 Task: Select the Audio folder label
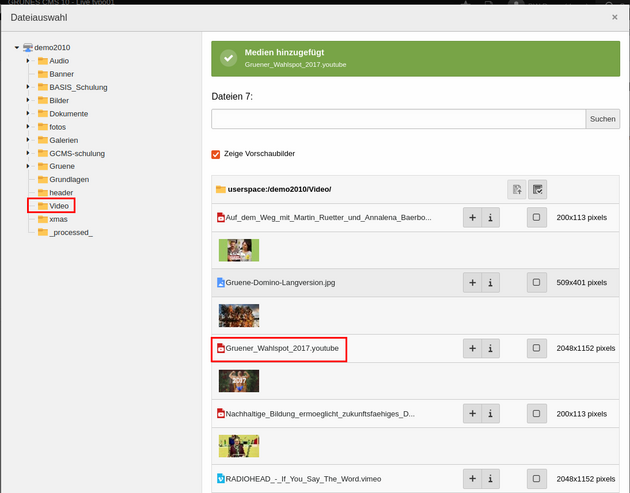pyautogui.click(x=59, y=61)
